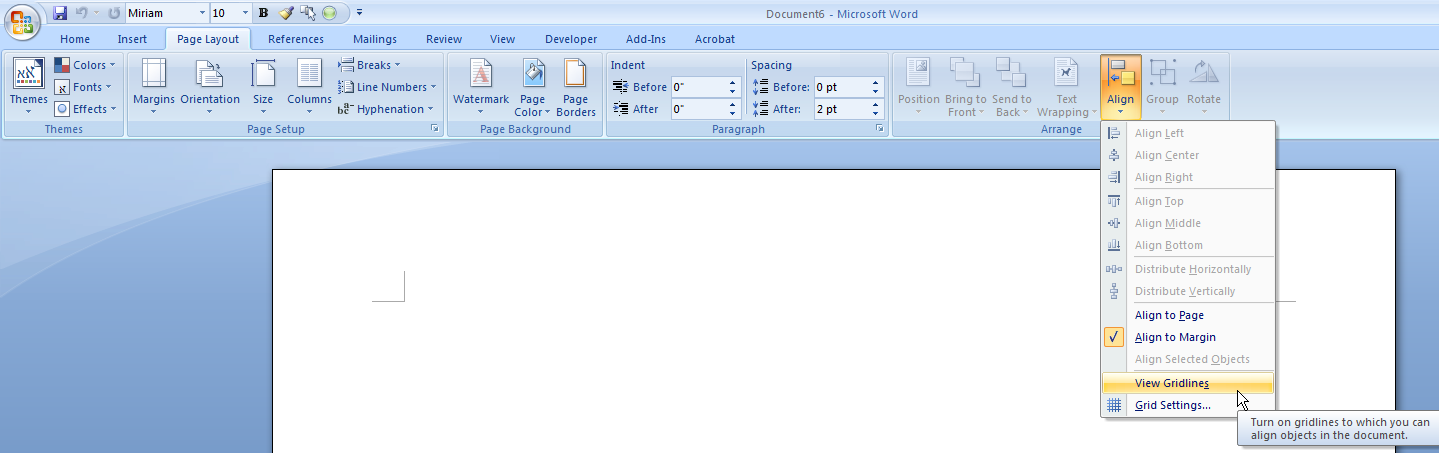Screen dimensions: 1439x453
Task: Decrease Indent After with down arrow
Action: pos(733,114)
